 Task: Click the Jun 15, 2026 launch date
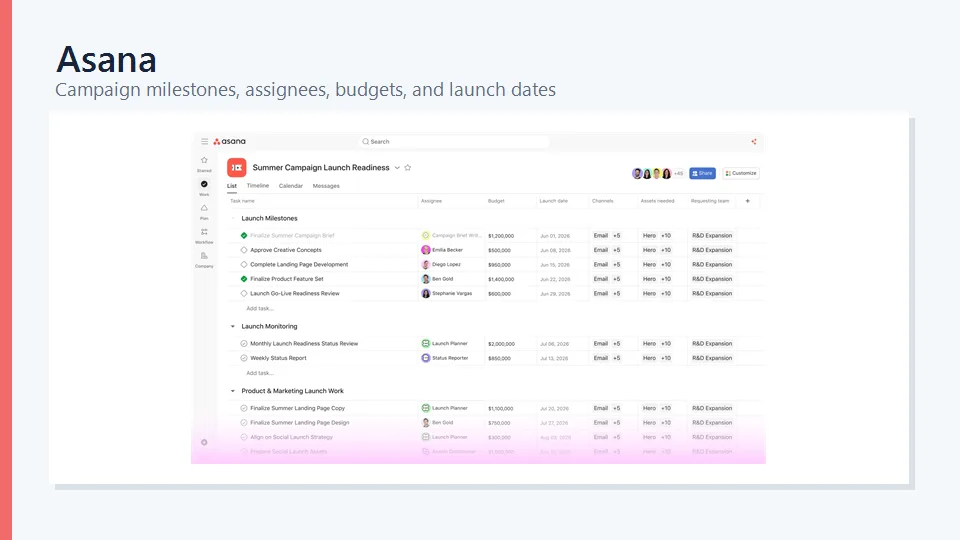point(555,265)
